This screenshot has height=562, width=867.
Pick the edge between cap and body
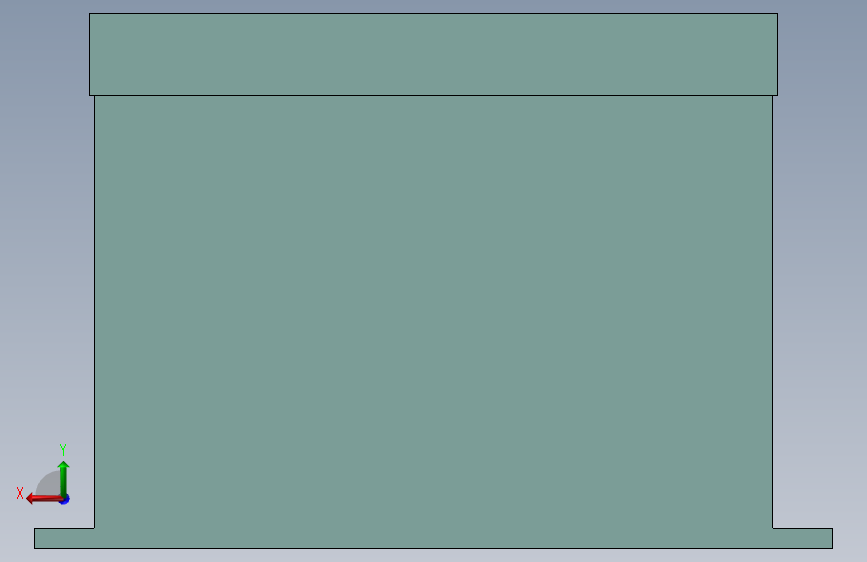pos(434,96)
